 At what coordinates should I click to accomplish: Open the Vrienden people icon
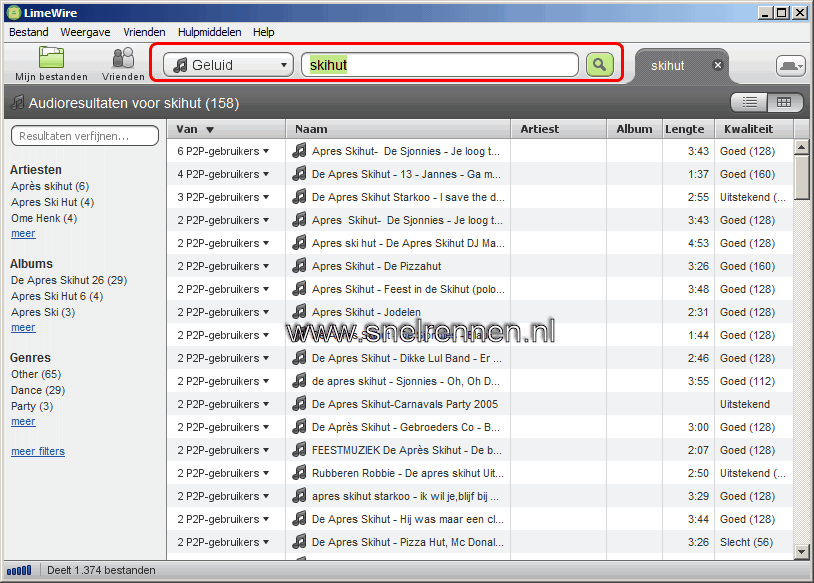click(124, 58)
